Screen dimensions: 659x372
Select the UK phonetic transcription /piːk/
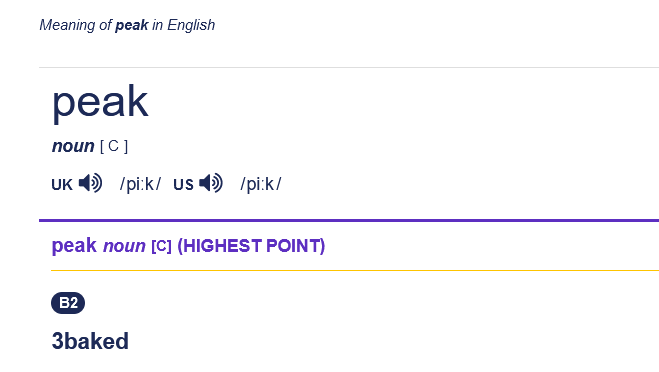(x=140, y=184)
